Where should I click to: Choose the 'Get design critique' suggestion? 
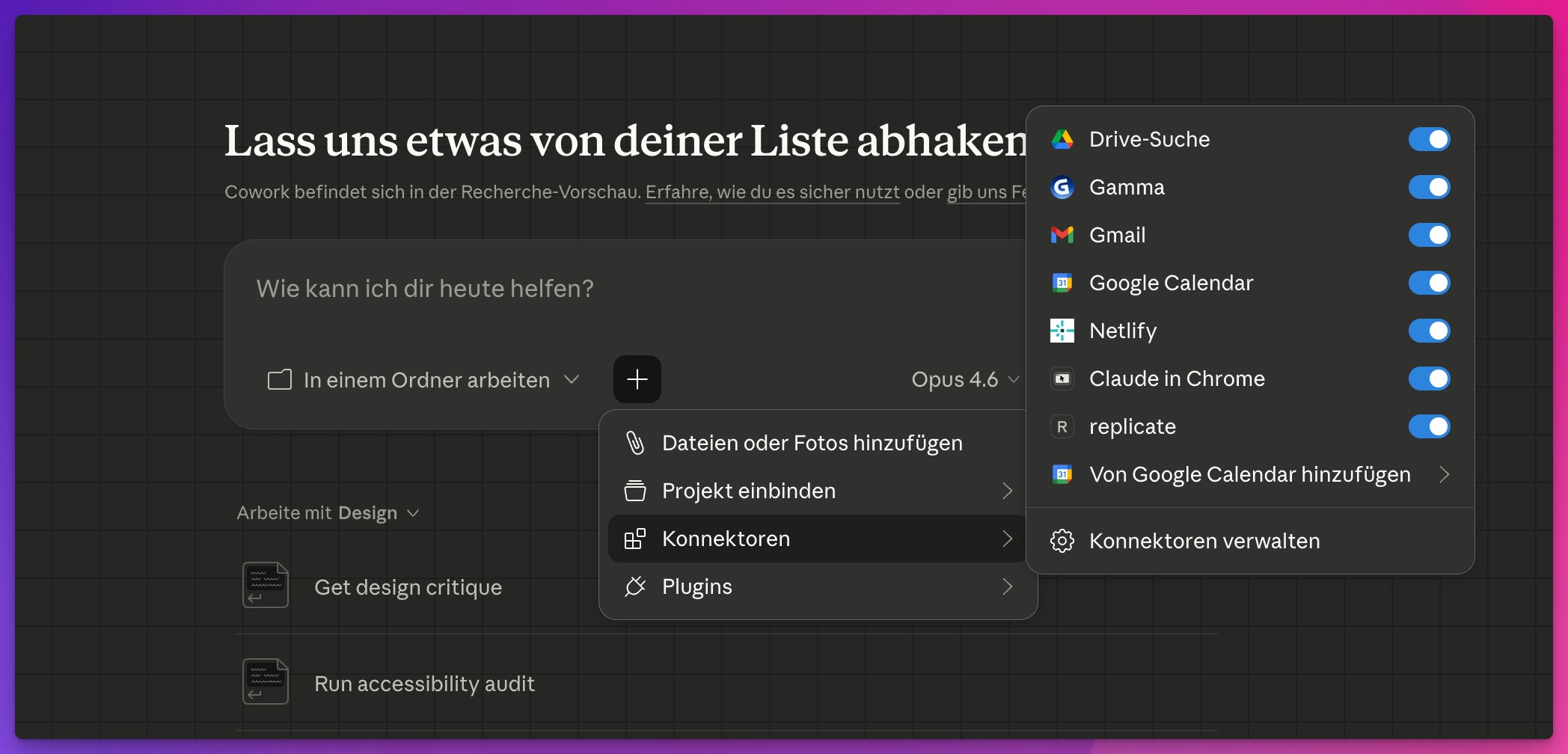tap(408, 587)
